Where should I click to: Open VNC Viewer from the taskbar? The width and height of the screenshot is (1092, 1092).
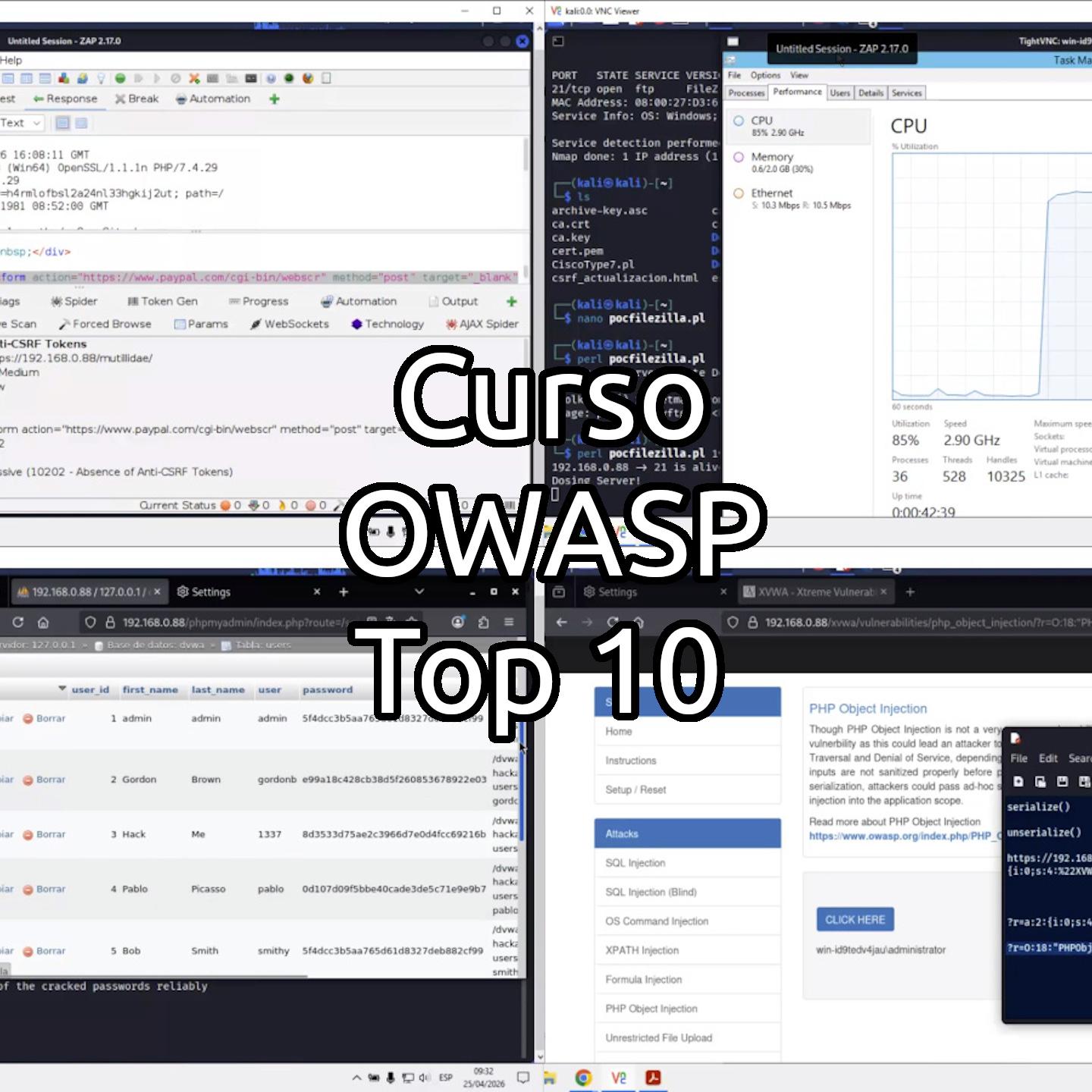(618, 1078)
